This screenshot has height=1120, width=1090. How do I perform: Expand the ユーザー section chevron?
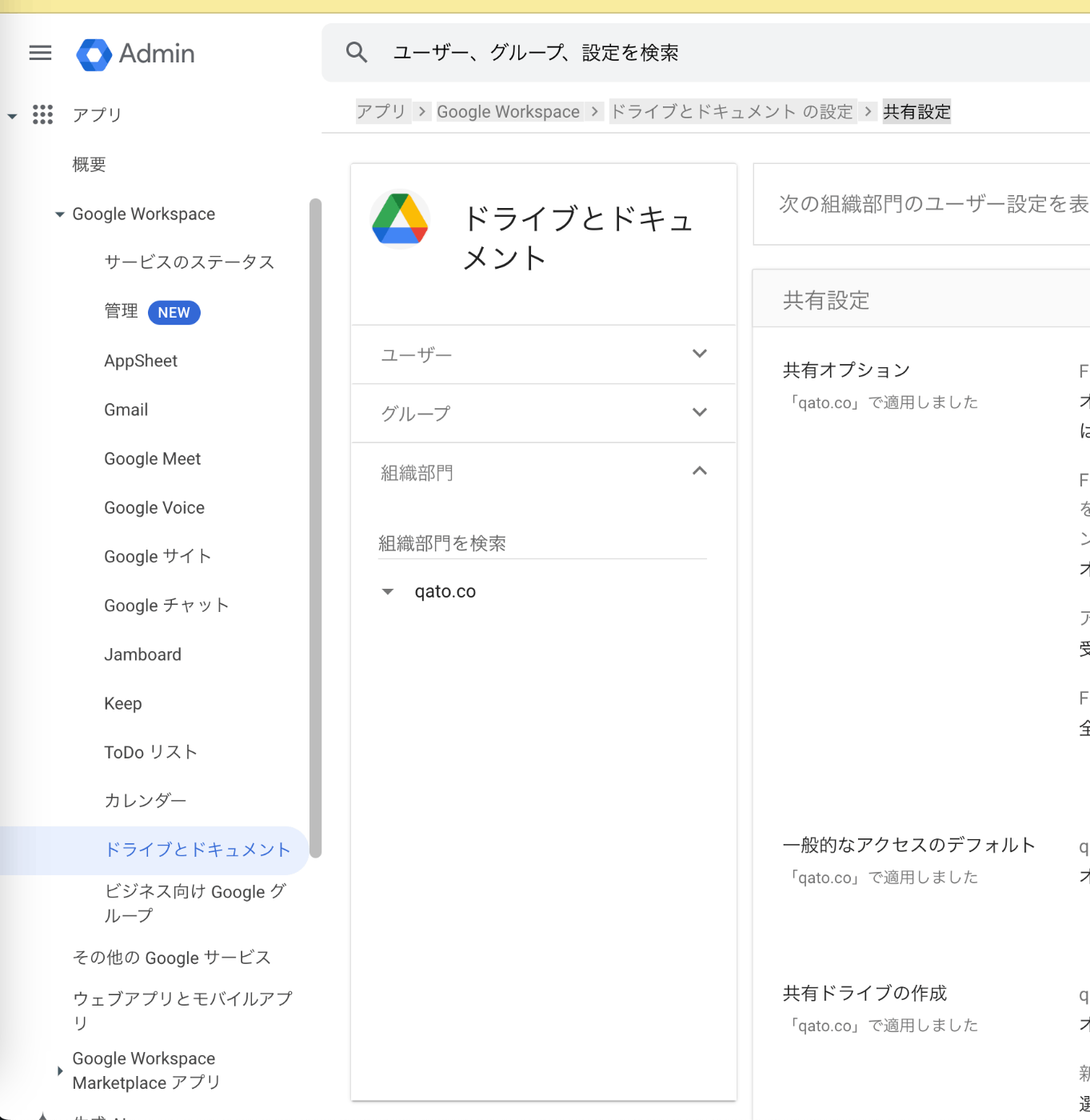click(700, 354)
